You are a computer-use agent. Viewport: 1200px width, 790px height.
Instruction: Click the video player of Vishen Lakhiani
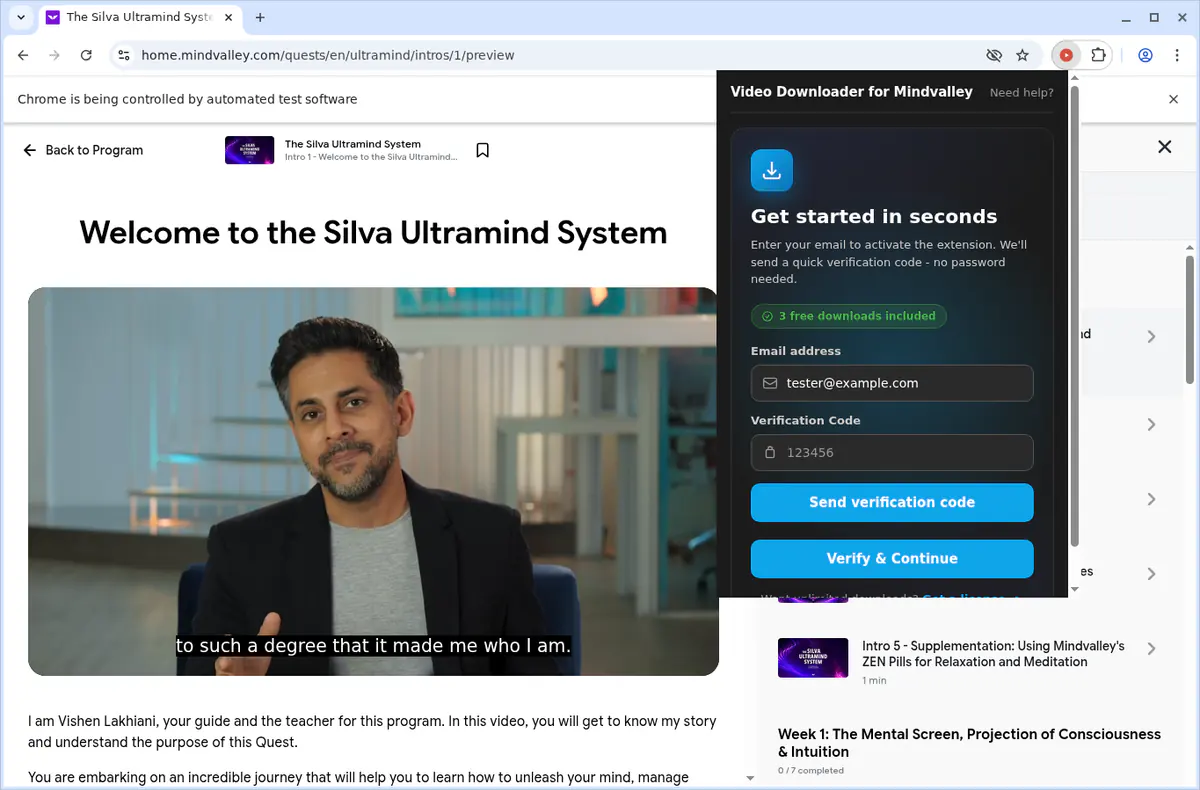point(373,481)
